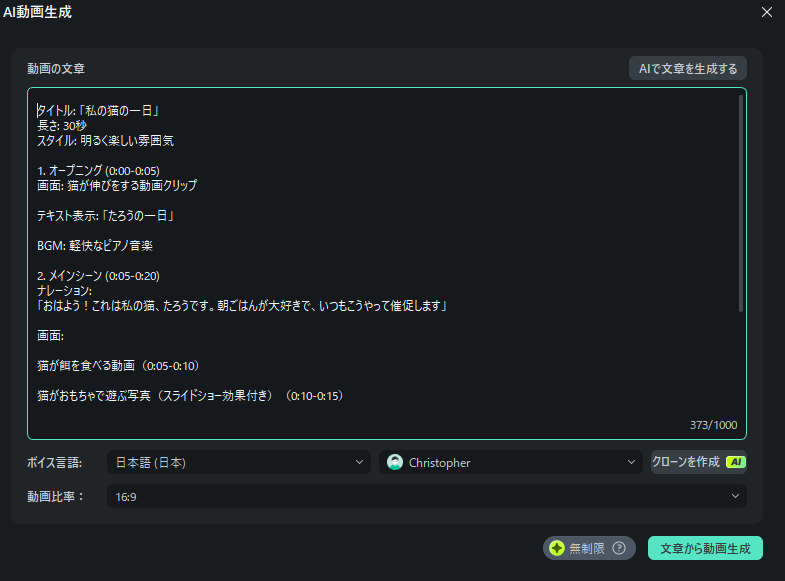The height and width of the screenshot is (581, 785).
Task: Click the line '猫が餌を食べる動画 (0:05-0:10)'
Action: pyautogui.click(x=119, y=366)
